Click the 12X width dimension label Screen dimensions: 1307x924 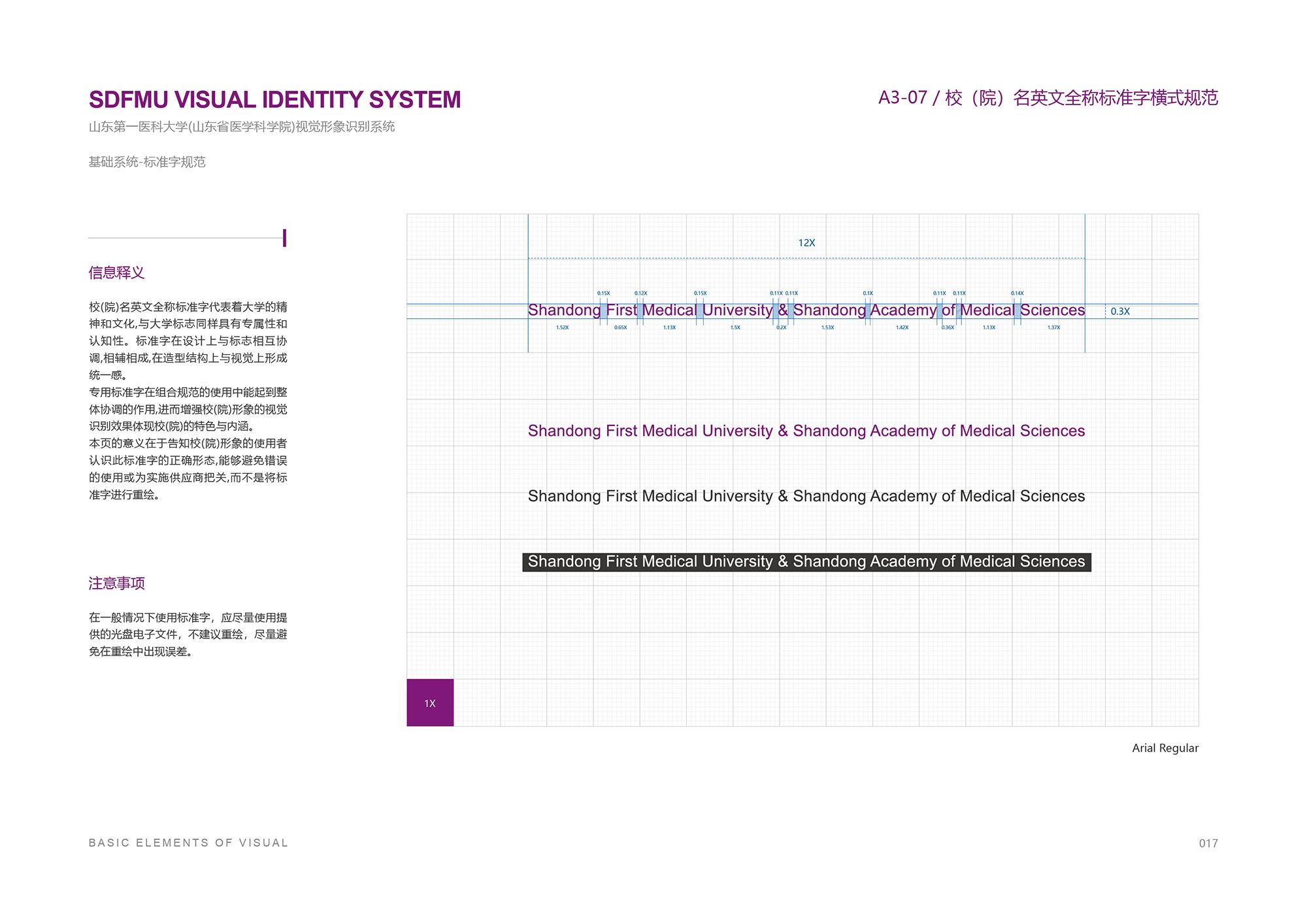pos(806,242)
